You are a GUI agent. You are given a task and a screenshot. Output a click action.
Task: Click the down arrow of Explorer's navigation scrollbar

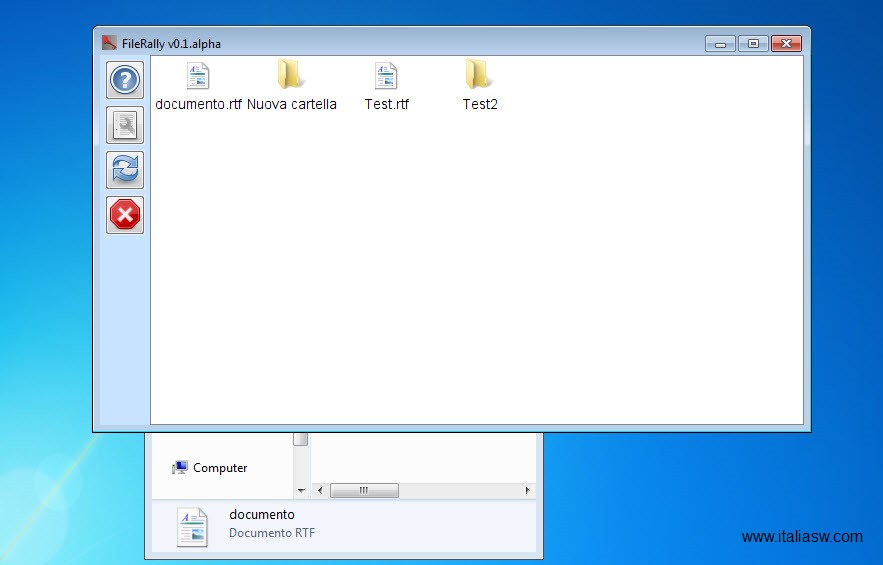pyautogui.click(x=301, y=491)
